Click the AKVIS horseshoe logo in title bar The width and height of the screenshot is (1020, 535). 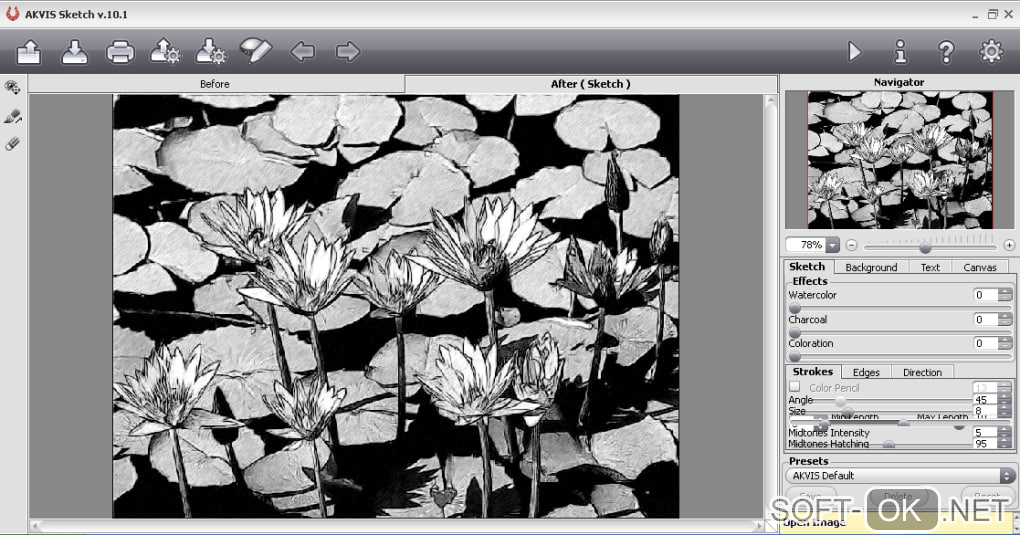[12, 14]
